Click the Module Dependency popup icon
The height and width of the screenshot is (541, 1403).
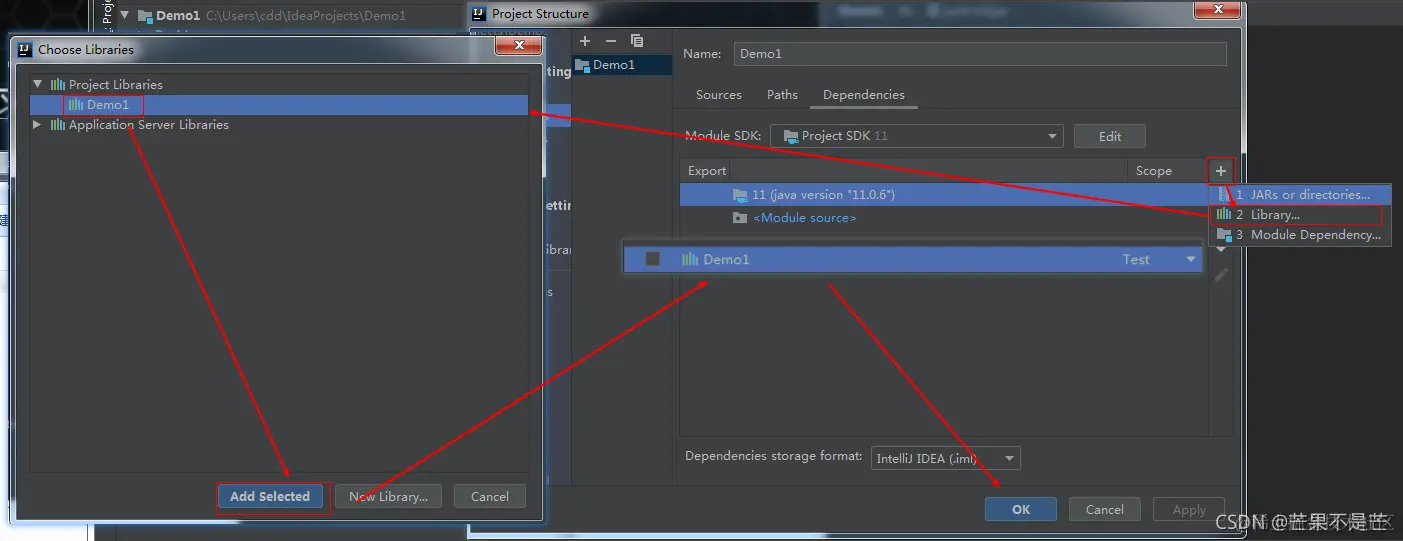1224,235
